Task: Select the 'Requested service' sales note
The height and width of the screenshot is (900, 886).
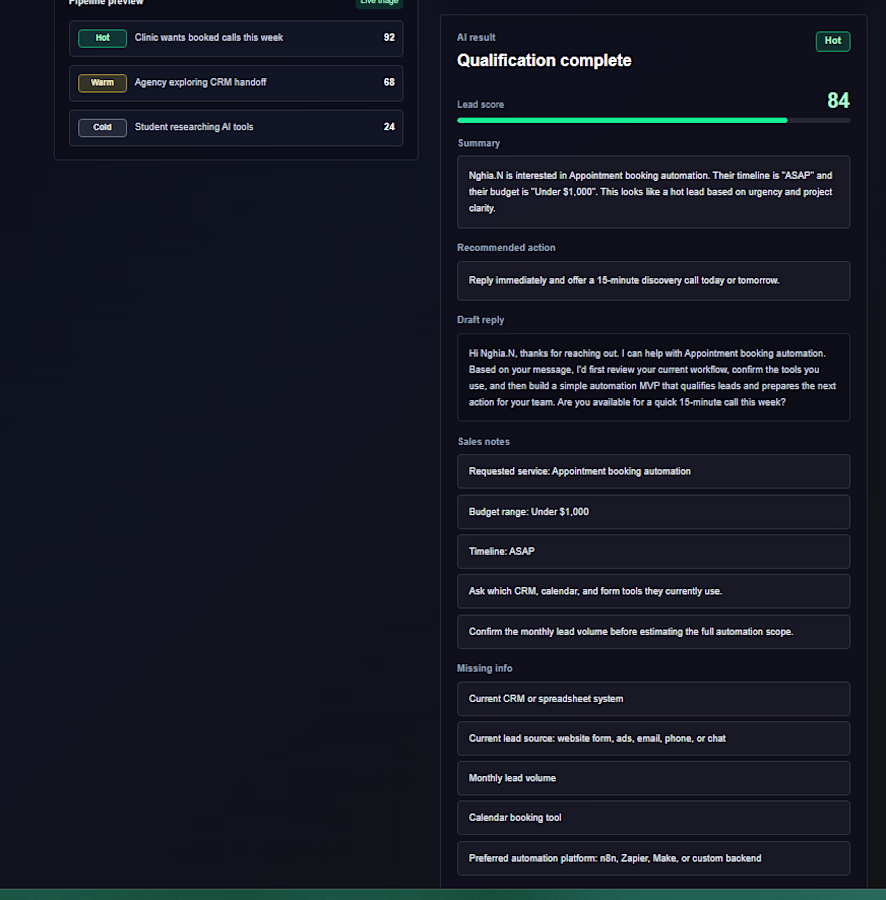Action: tap(653, 471)
